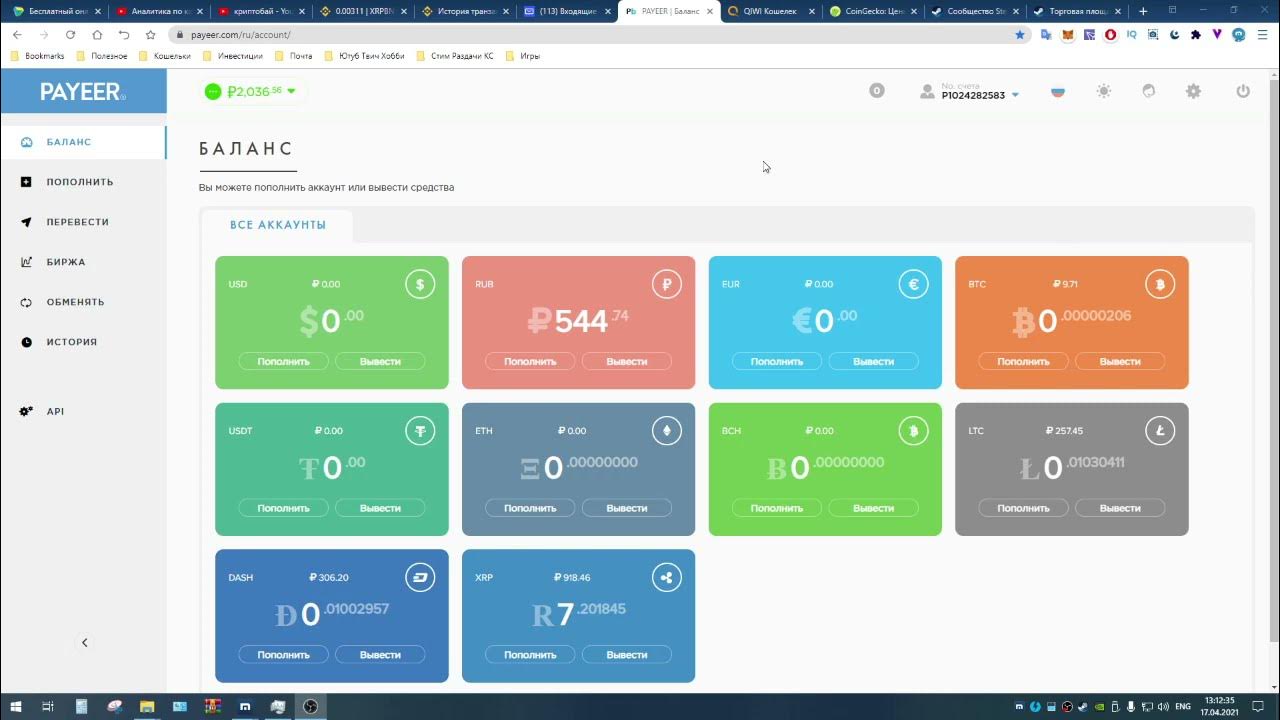Collapse the left sidebar with chevron
The image size is (1280, 720).
tap(84, 643)
